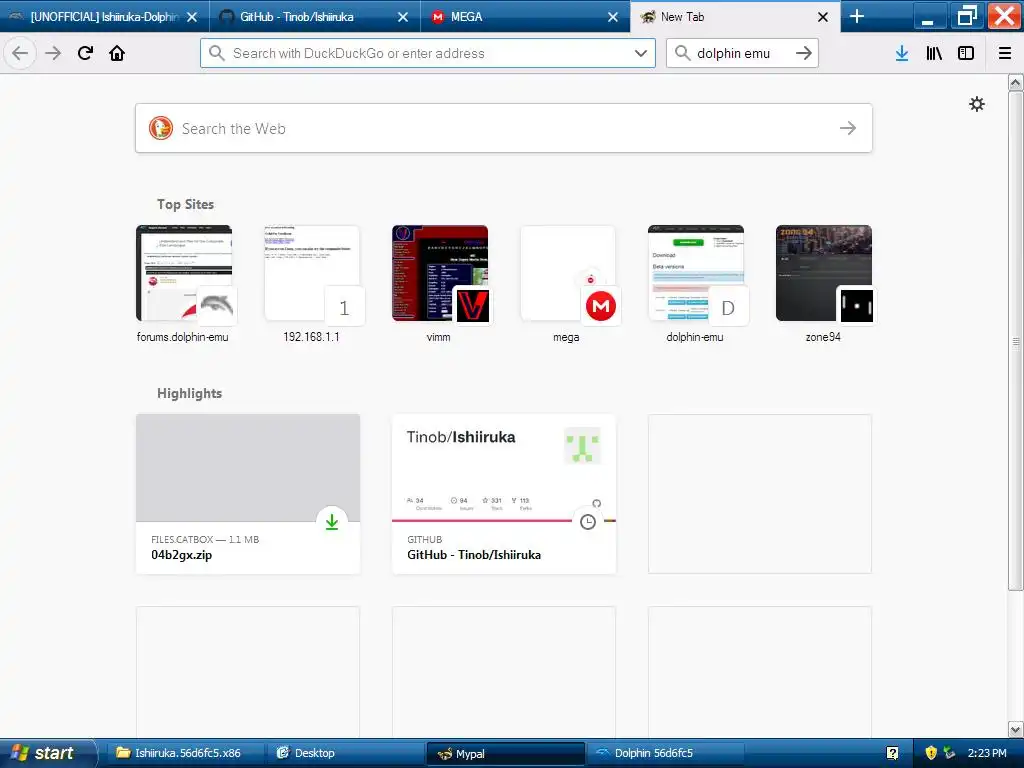The height and width of the screenshot is (768, 1024).
Task: Switch to the [UNOFFICIAL] Ishiiruka-Dolphin tab
Action: coord(104,17)
